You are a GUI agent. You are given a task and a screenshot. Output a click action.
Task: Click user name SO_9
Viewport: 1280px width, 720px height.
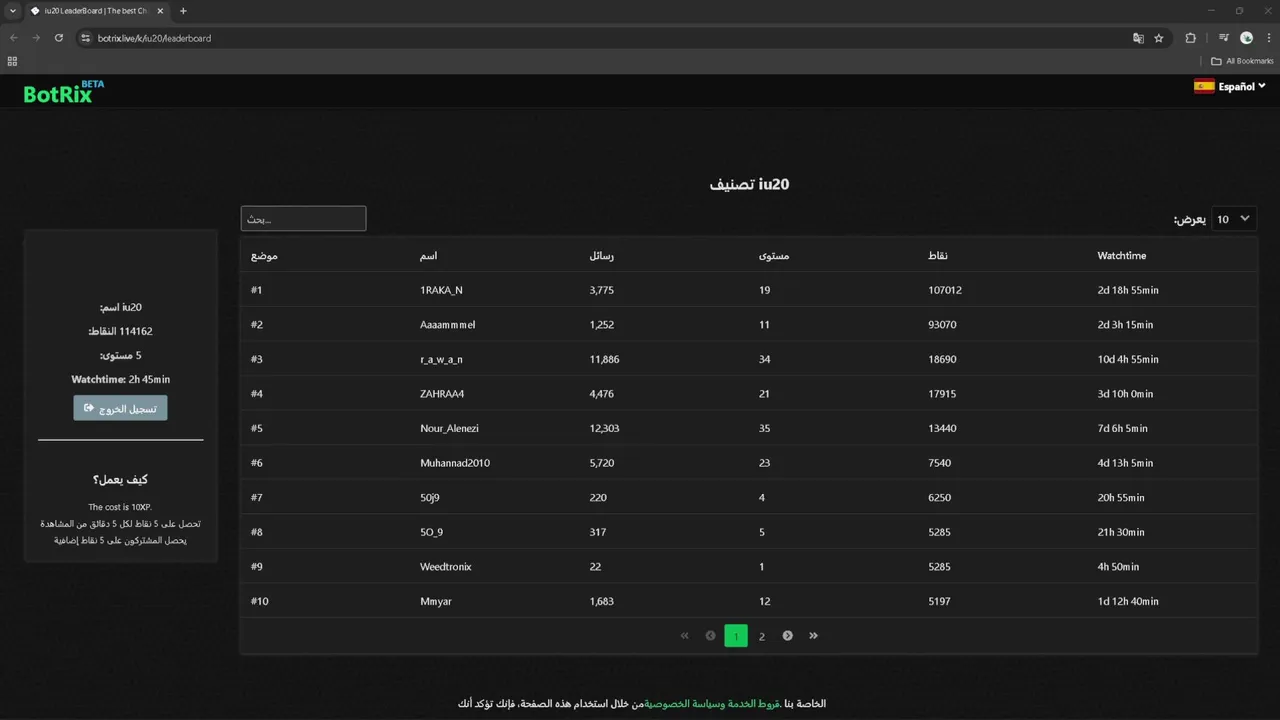coord(431,532)
